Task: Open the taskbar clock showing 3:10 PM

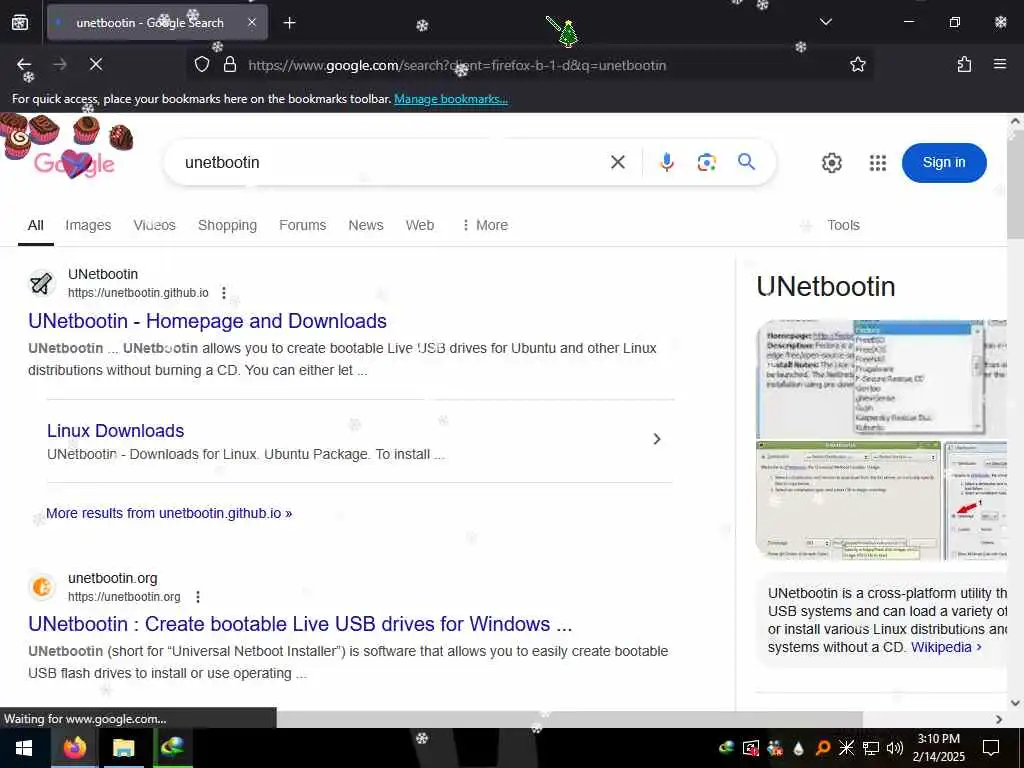Action: 938,748
